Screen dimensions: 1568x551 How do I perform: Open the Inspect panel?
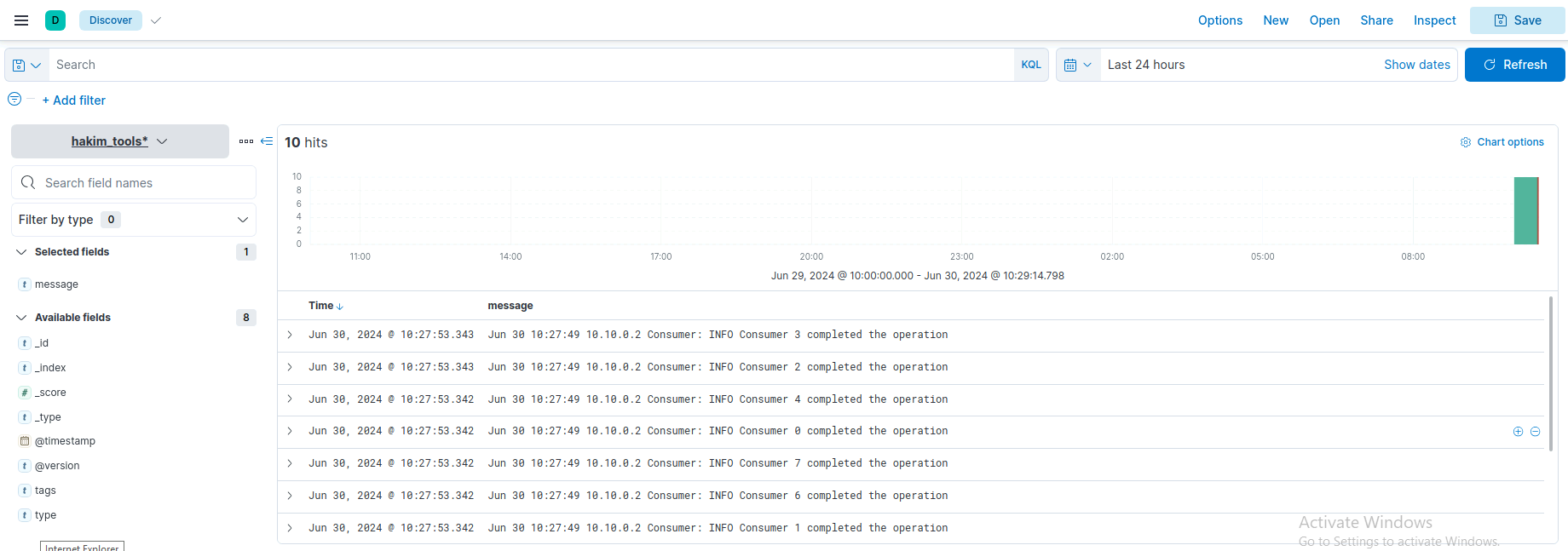tap(1434, 20)
